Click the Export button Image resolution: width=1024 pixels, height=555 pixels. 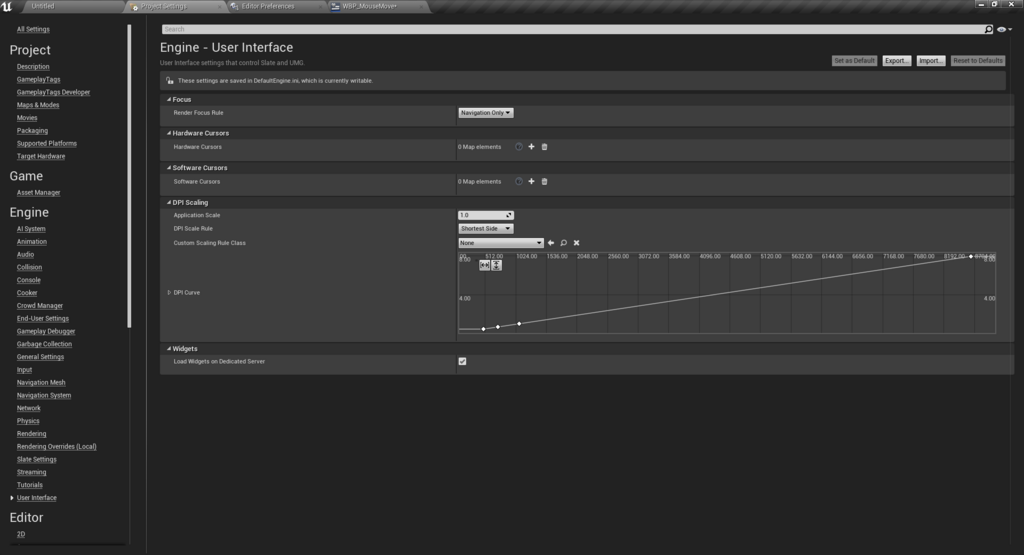pyautogui.click(x=897, y=61)
